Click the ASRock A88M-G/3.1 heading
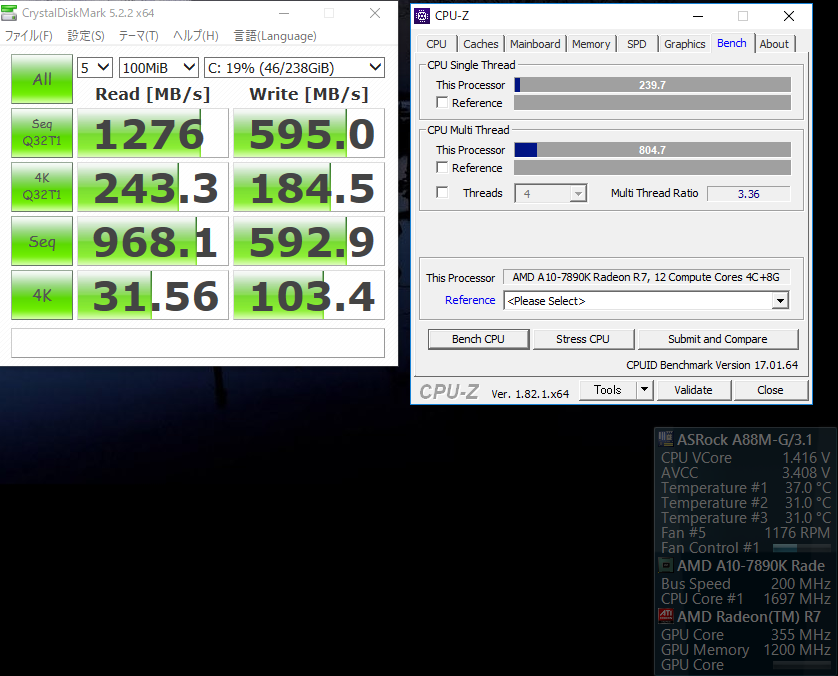Image resolution: width=838 pixels, height=676 pixels. [x=744, y=440]
